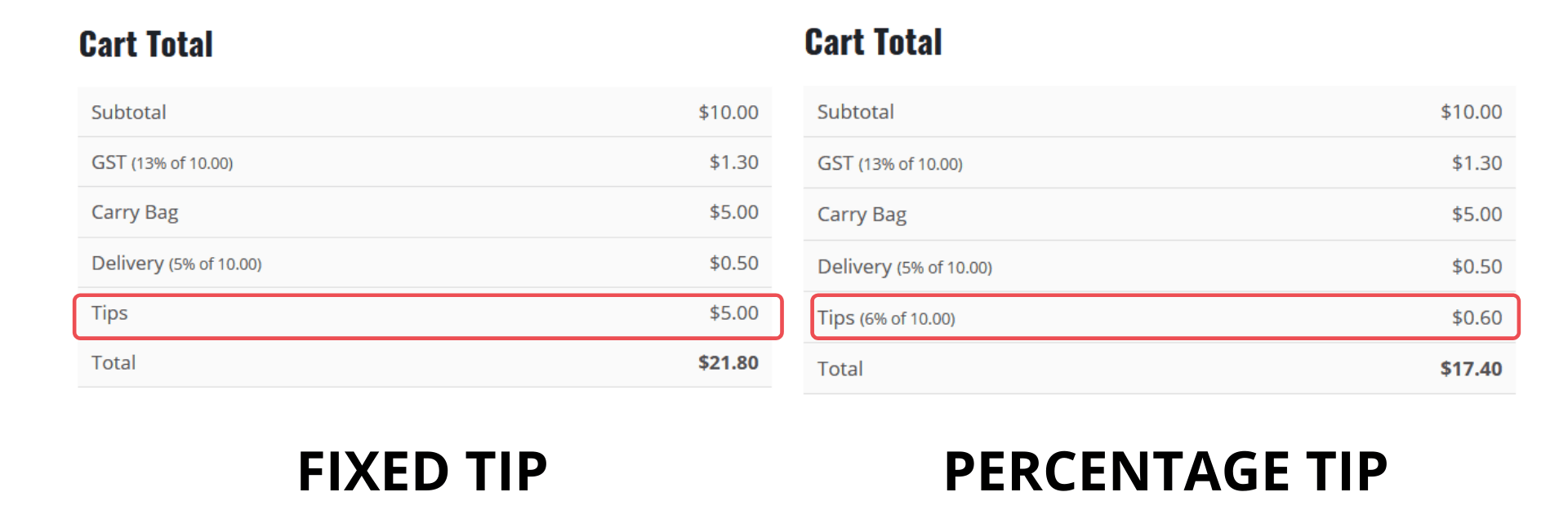
Task: Select the Tips $0.60 amount
Action: (x=1477, y=317)
